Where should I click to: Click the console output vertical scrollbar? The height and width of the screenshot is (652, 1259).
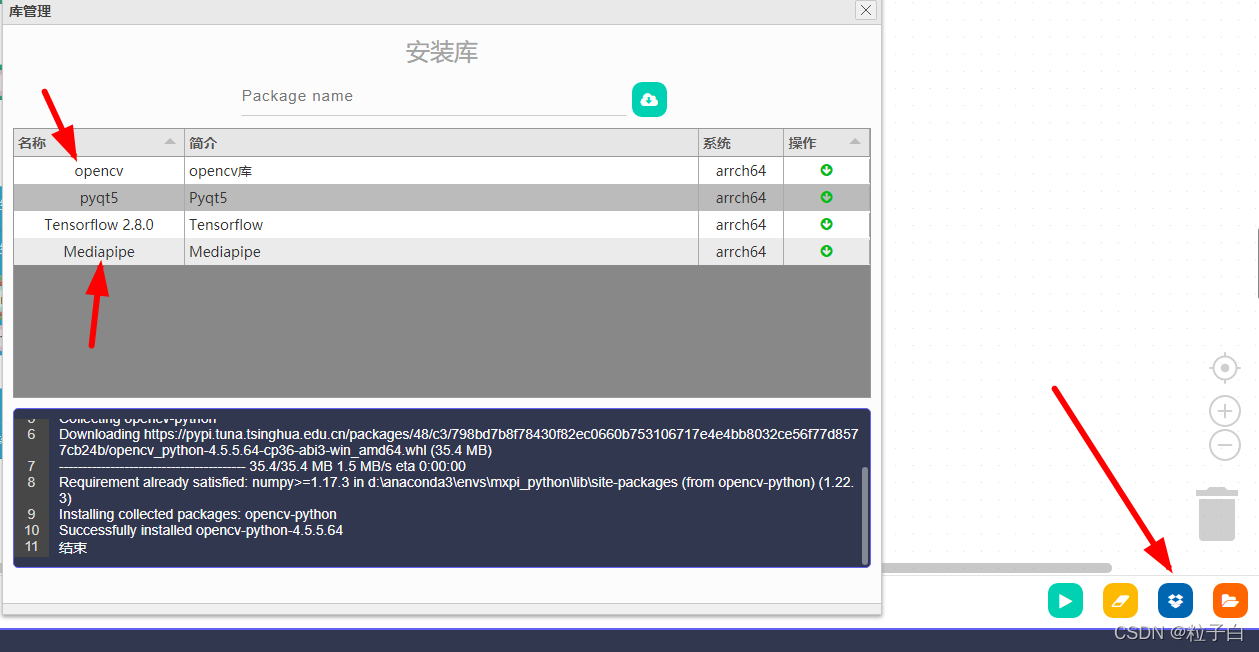[x=864, y=514]
